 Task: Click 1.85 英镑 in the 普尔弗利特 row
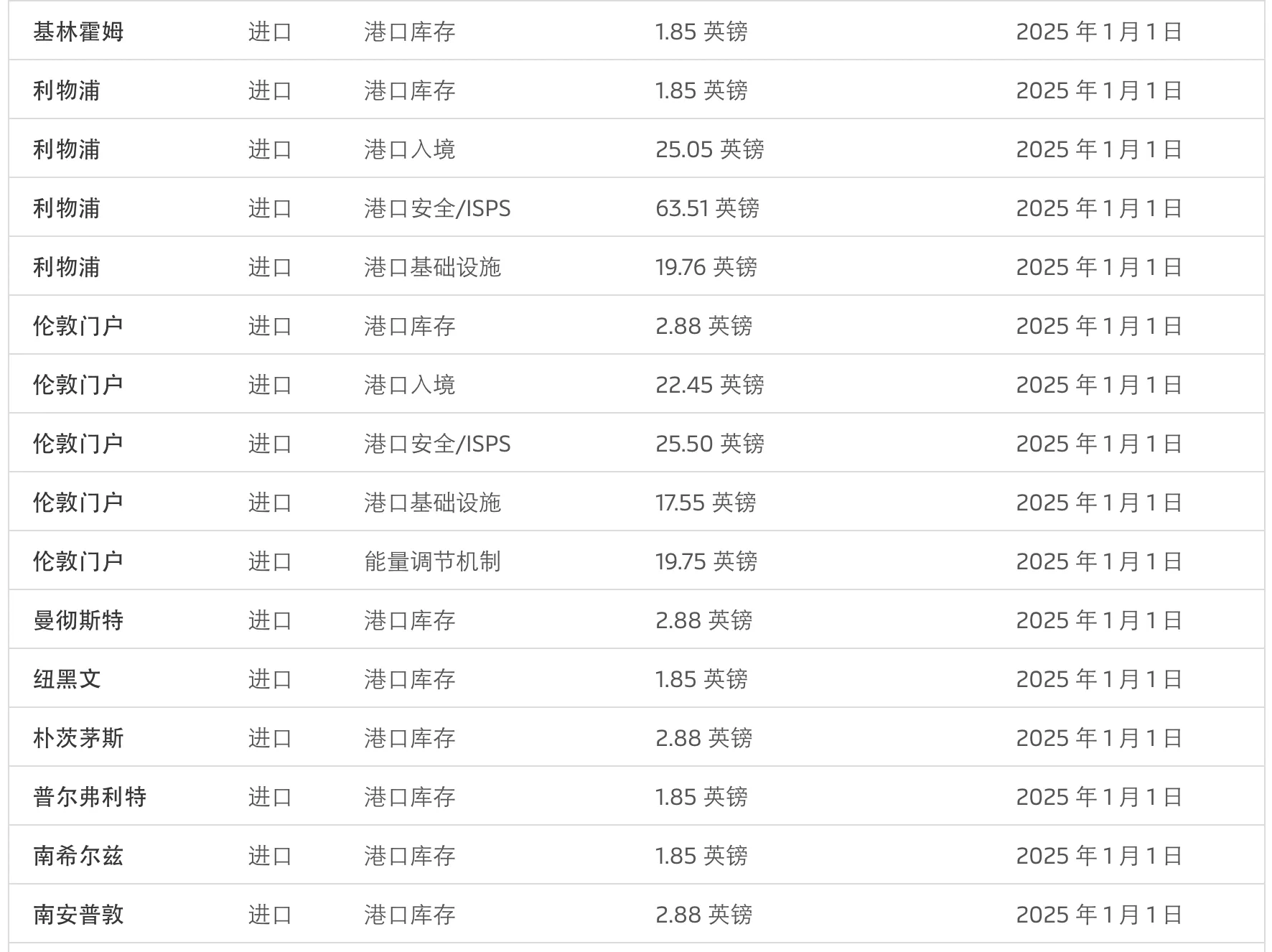point(701,797)
